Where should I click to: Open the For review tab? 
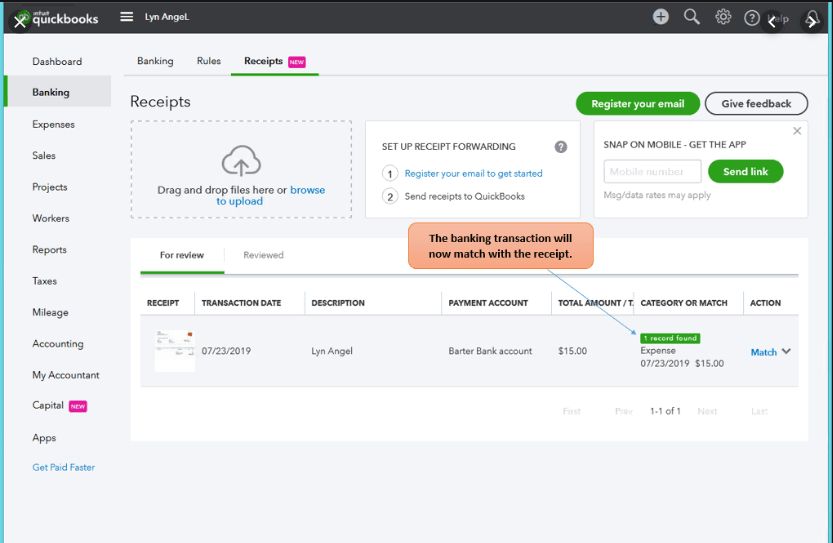click(x=182, y=255)
